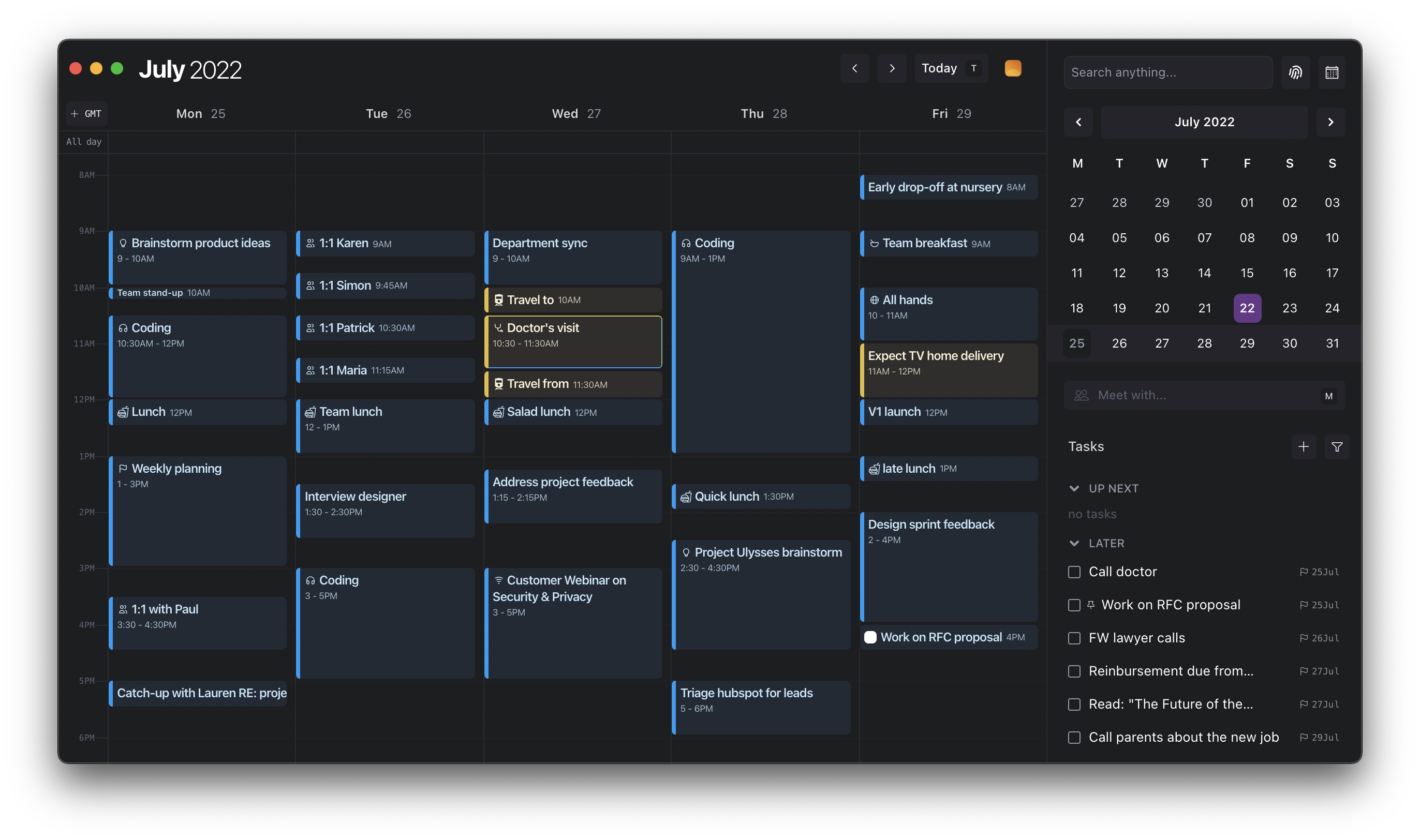Screen dimensions: 1420x840
Task: Show next month in mini calendar
Action: coord(1330,122)
